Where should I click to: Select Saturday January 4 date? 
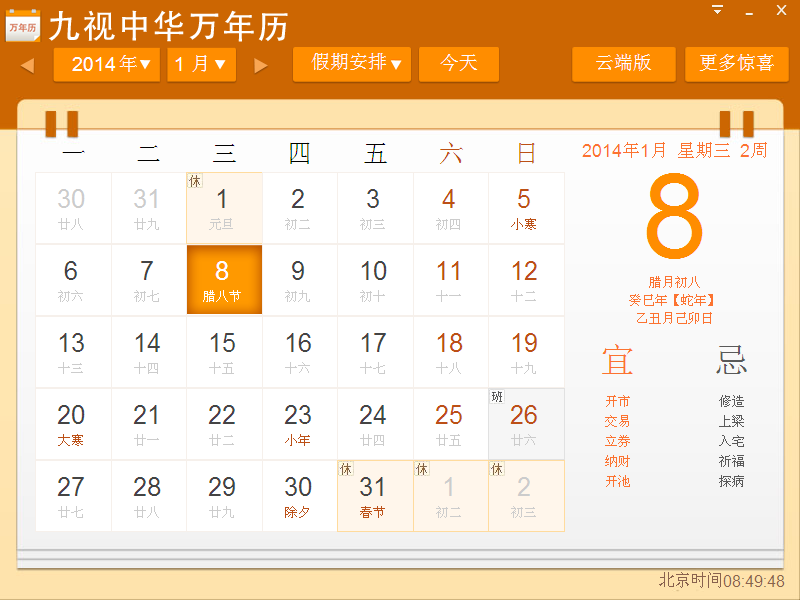coord(451,208)
